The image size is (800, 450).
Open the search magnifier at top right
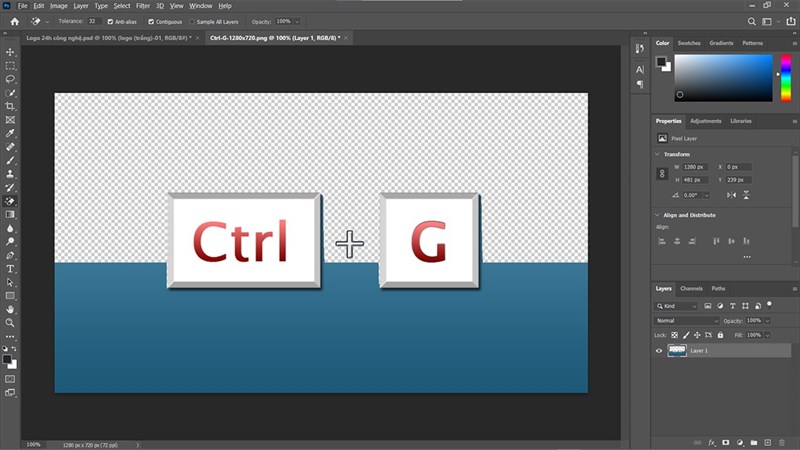(752, 21)
